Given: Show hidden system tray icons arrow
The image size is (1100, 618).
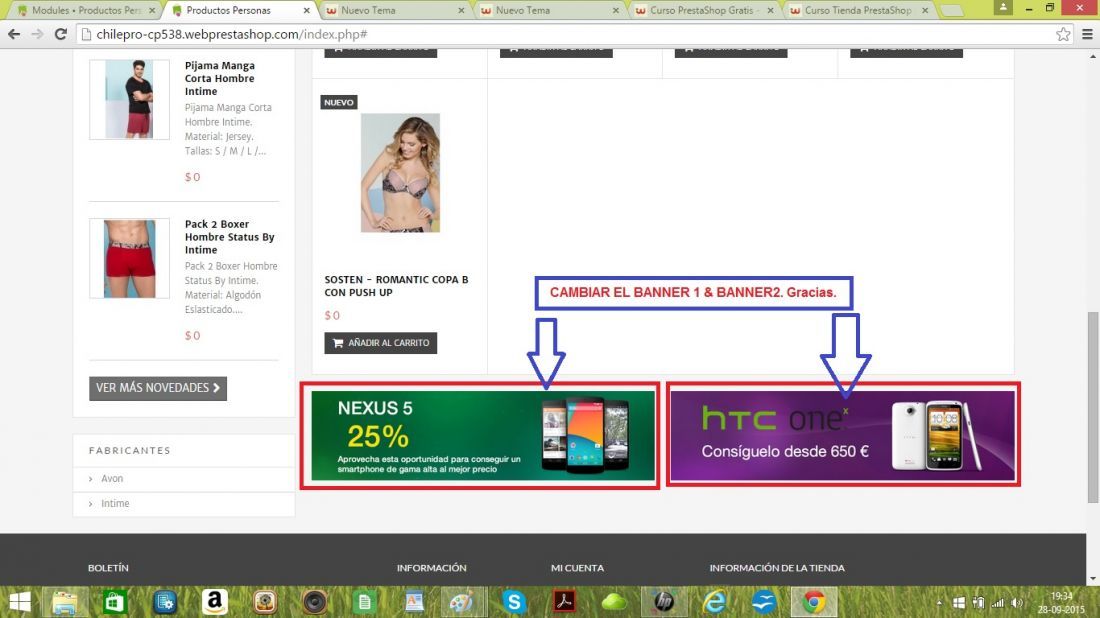Looking at the screenshot, I should click(939, 603).
